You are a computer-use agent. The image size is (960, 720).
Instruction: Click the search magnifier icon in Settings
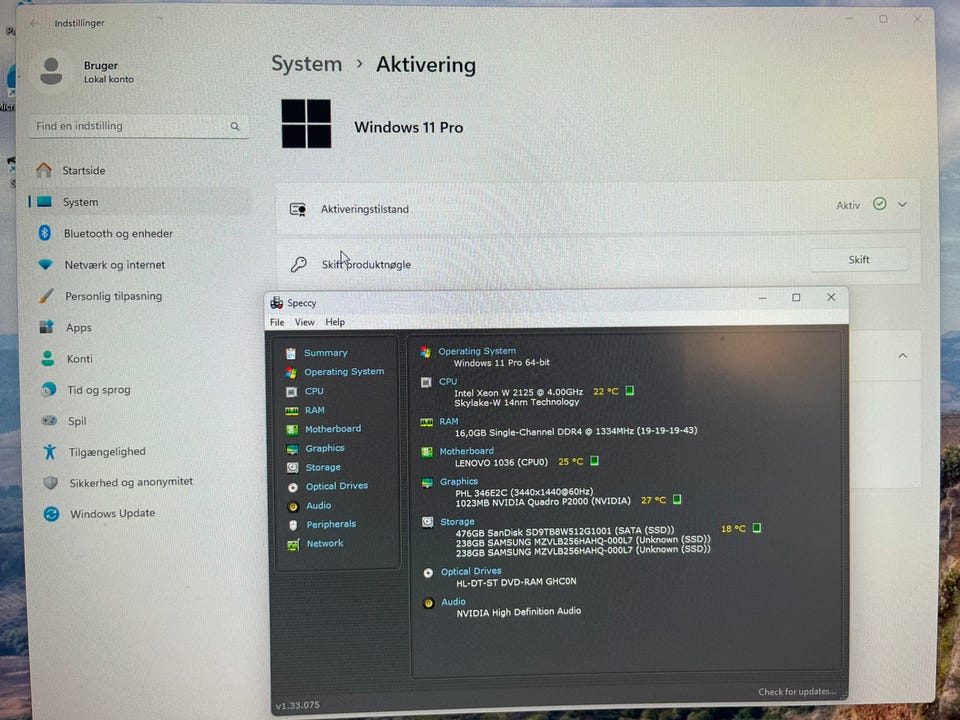(235, 126)
